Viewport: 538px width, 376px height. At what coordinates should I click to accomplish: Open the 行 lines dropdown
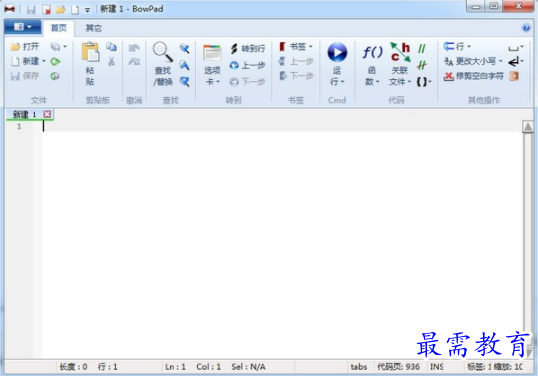pyautogui.click(x=457, y=46)
